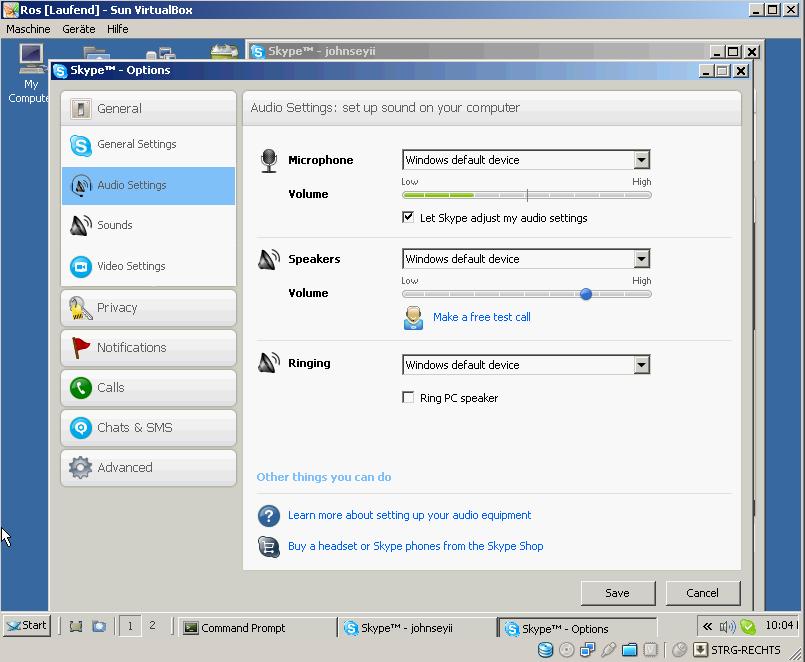Click the red Notifications flag icon
Image resolution: width=805 pixels, height=662 pixels.
coord(80,348)
